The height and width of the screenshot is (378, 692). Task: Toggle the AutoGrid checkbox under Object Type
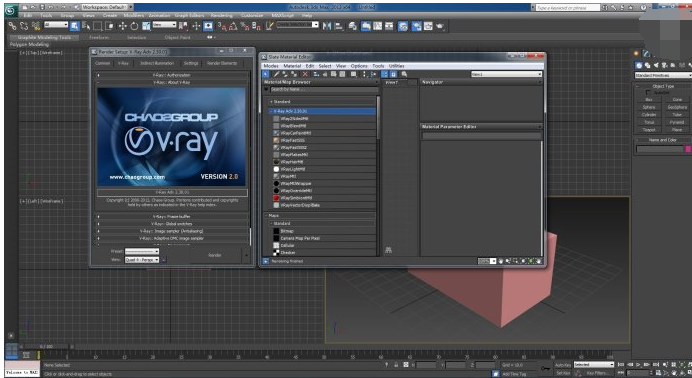pos(648,93)
